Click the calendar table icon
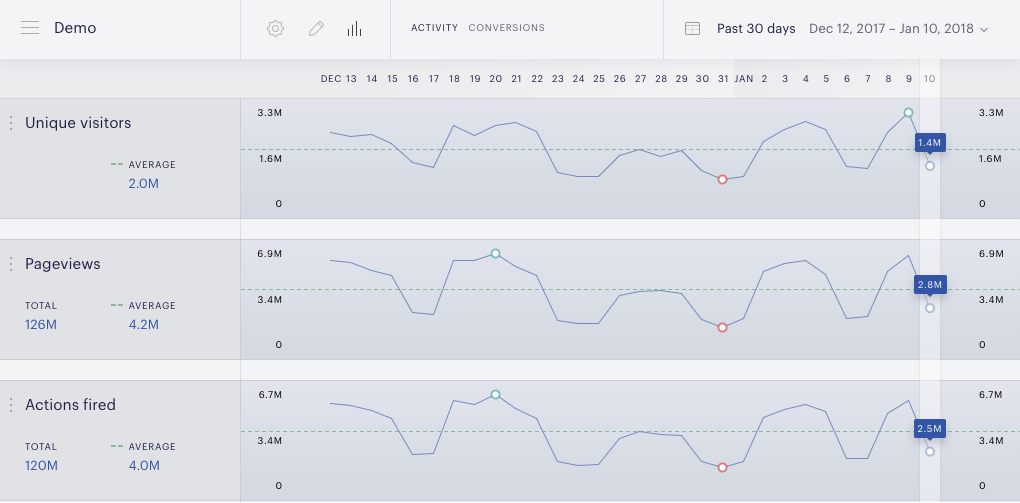Viewport: 1020px width, 503px height. (x=693, y=29)
